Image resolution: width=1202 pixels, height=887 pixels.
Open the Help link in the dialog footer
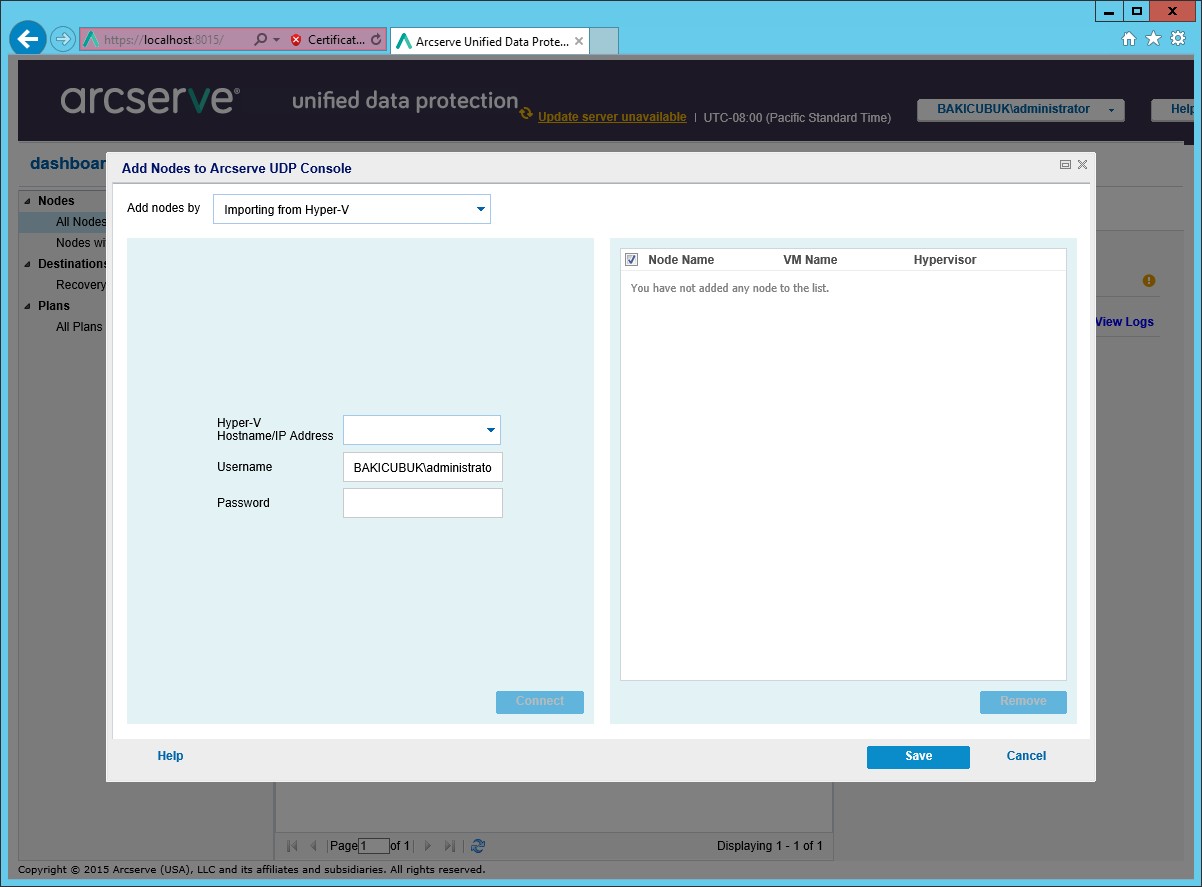coord(170,756)
